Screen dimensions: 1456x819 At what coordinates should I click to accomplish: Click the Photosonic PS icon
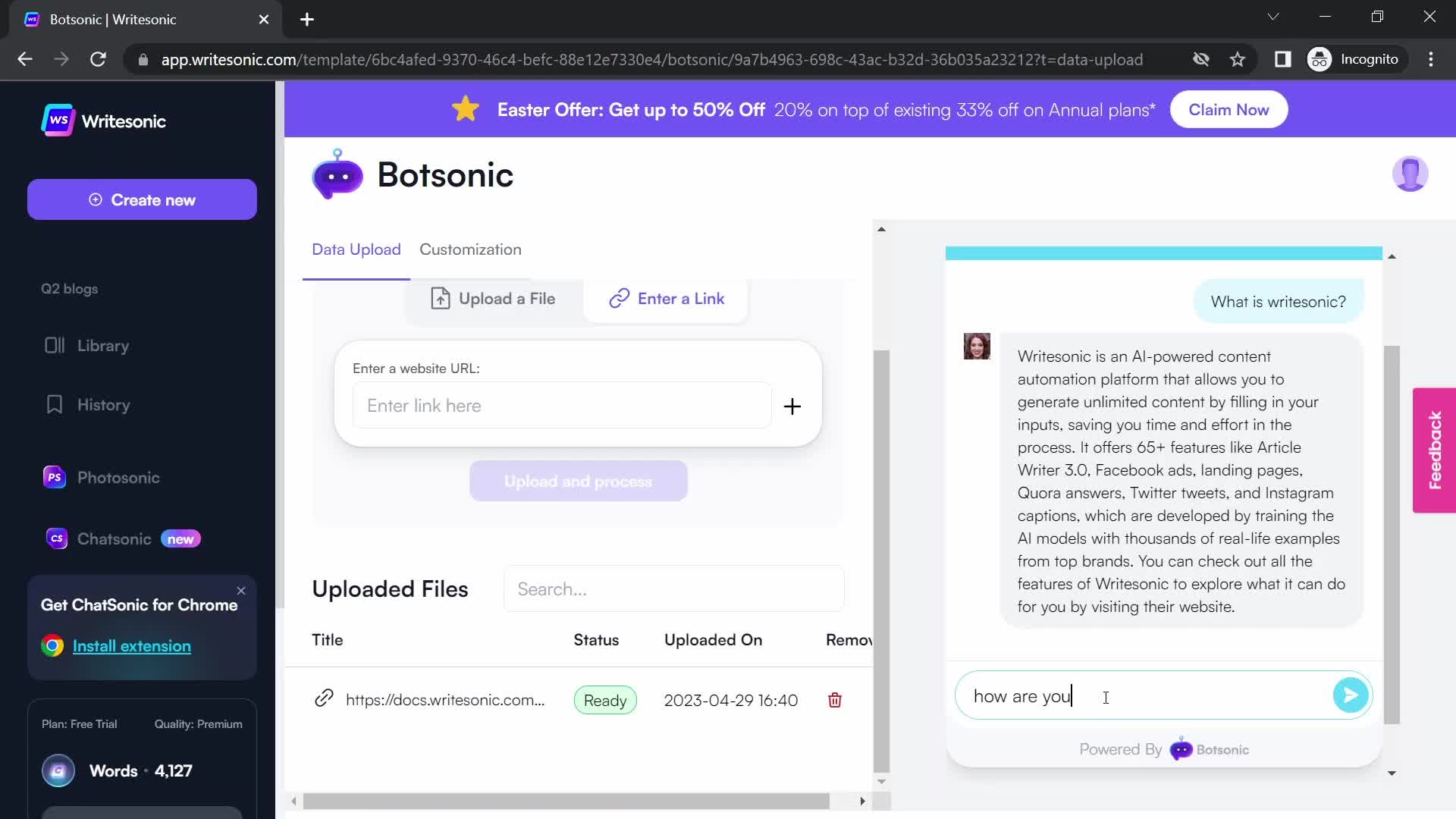tap(55, 478)
